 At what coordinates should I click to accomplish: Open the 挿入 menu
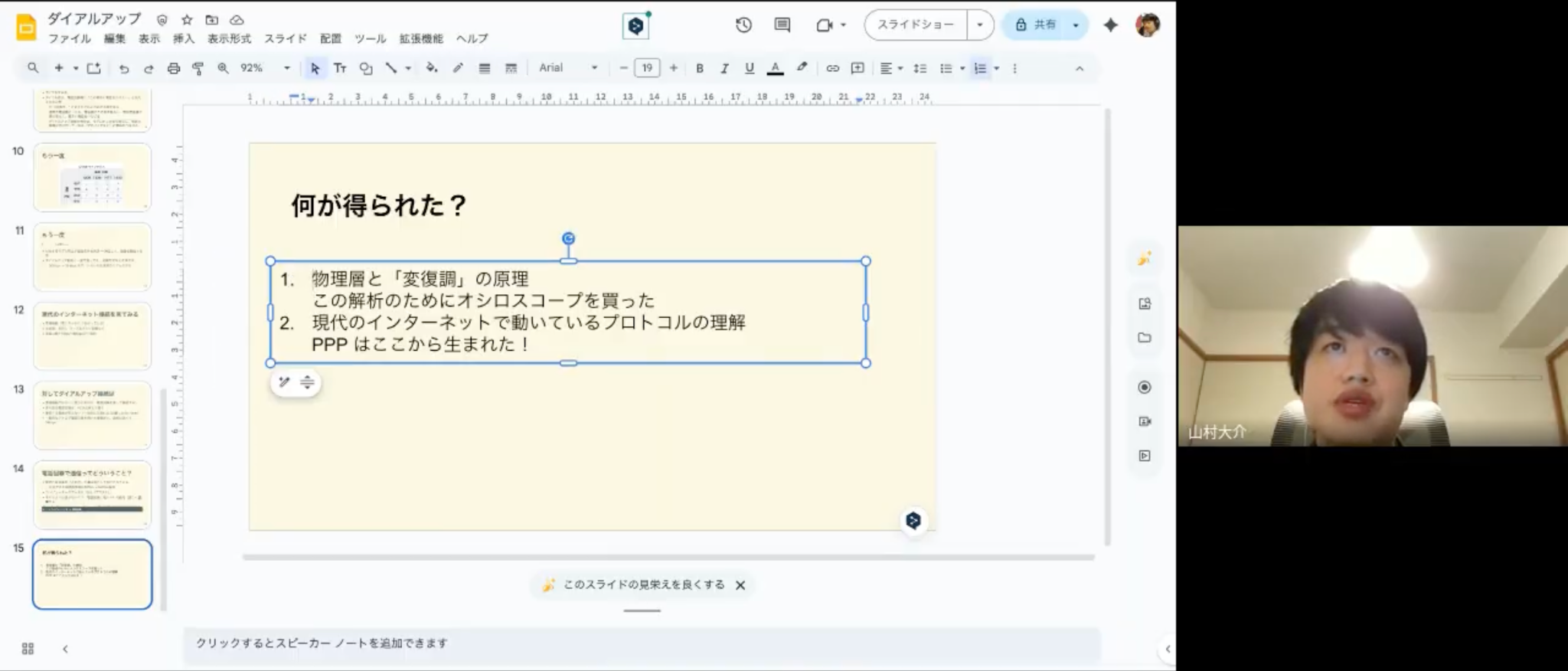point(184,39)
